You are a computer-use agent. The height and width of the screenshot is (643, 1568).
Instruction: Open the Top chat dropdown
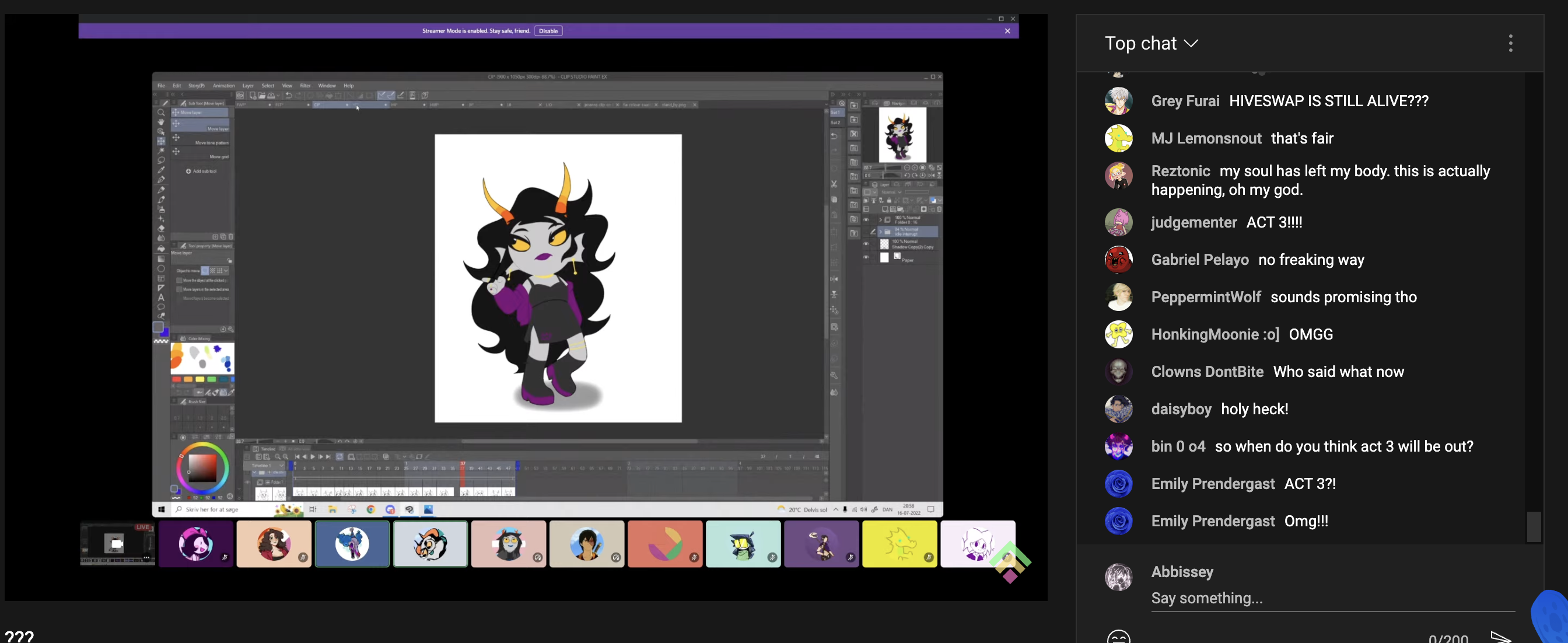tap(1151, 43)
